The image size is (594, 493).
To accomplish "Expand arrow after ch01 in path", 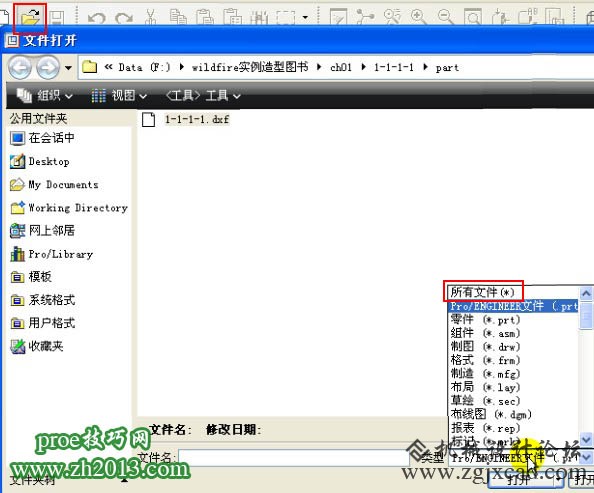I will [x=363, y=67].
